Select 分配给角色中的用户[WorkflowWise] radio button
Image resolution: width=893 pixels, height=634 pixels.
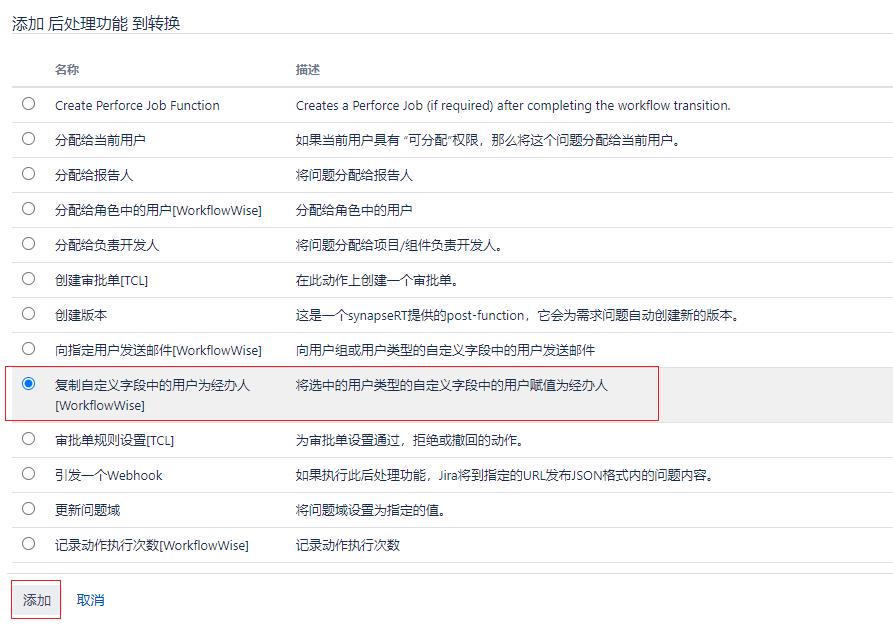tap(28, 209)
